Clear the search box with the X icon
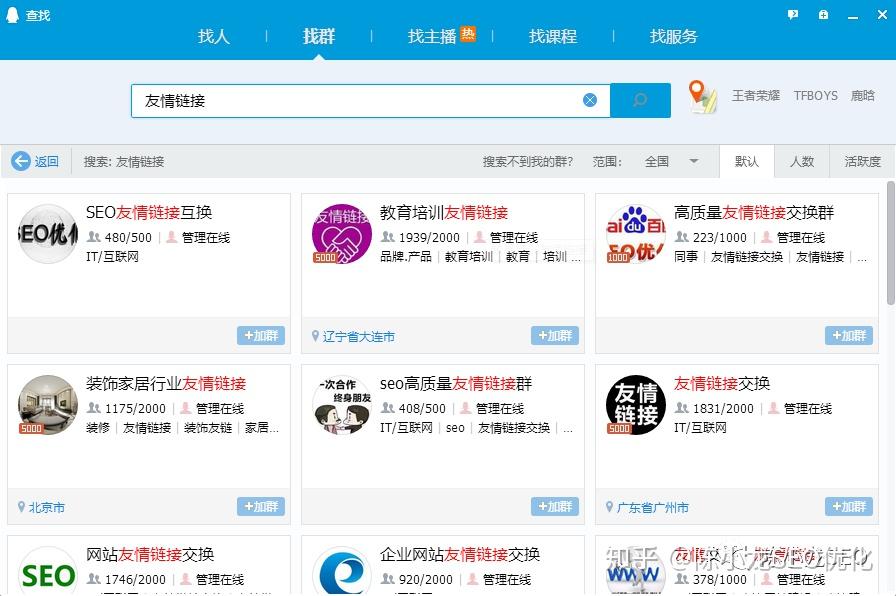 coord(590,99)
